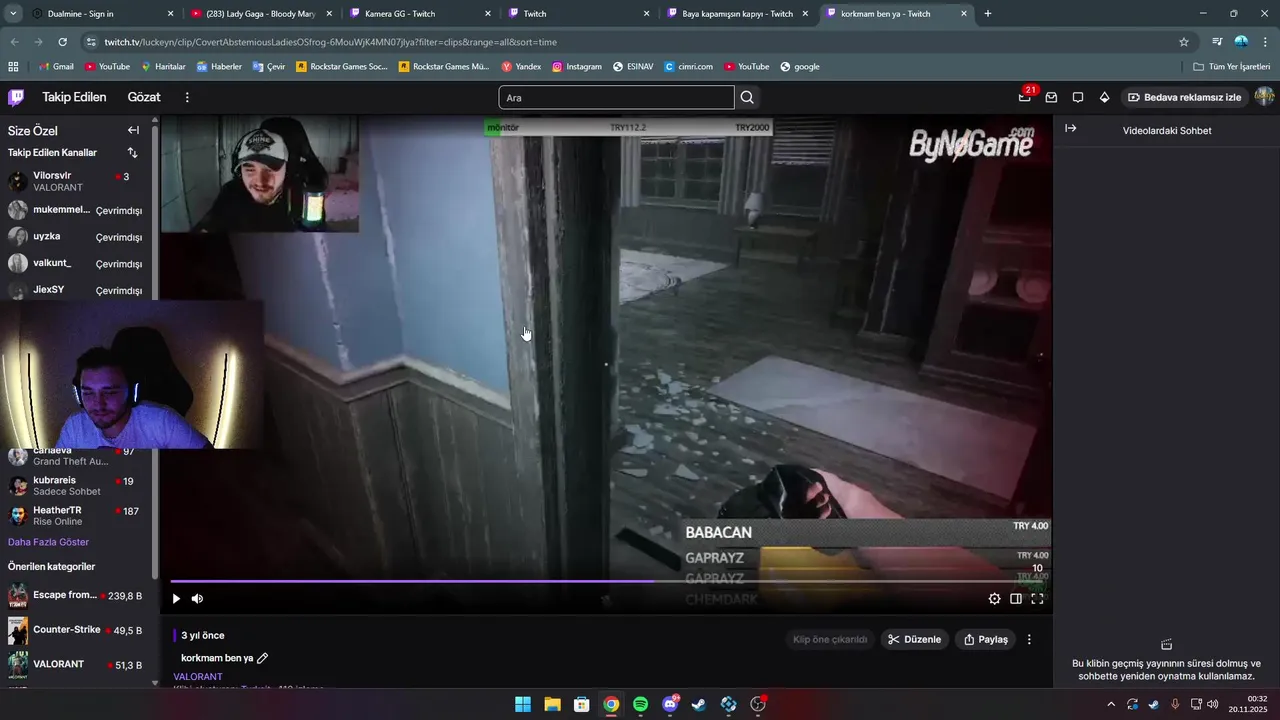Open Rockstar Games Soc... bookmark

(x=341, y=67)
